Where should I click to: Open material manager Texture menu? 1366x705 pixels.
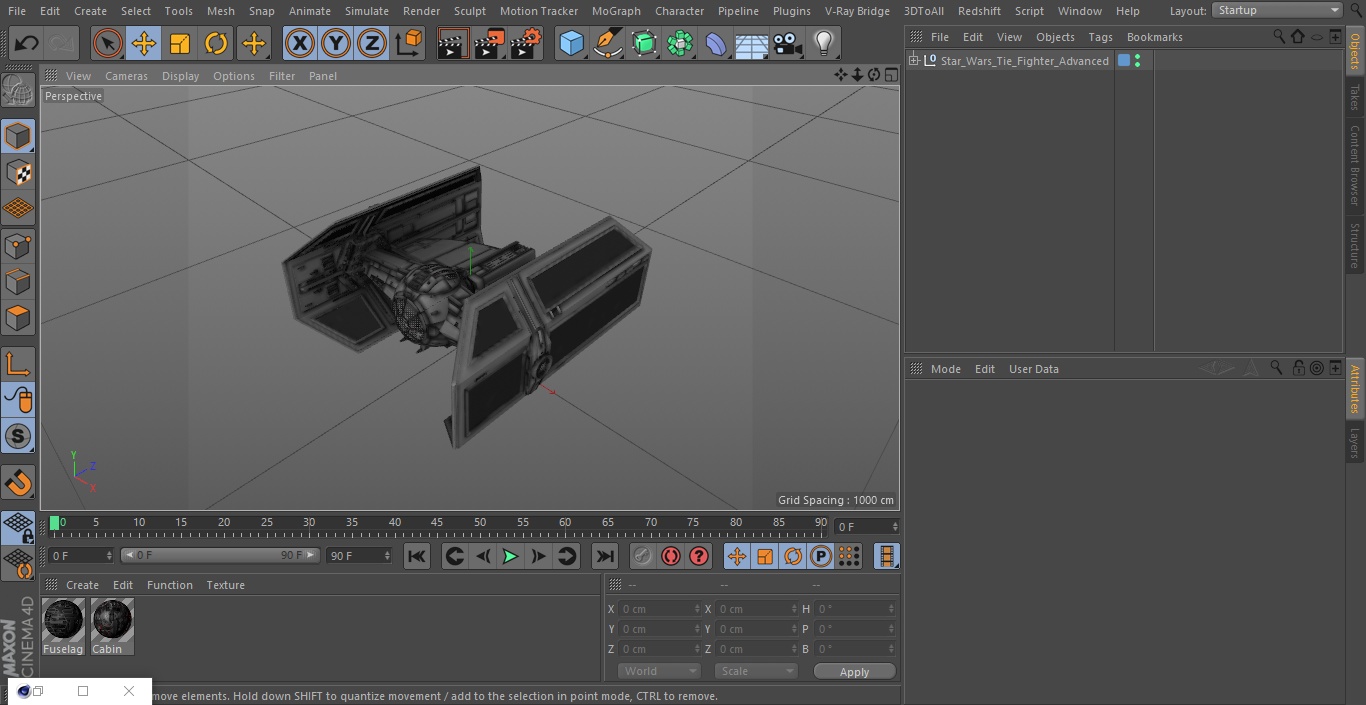pyautogui.click(x=225, y=585)
